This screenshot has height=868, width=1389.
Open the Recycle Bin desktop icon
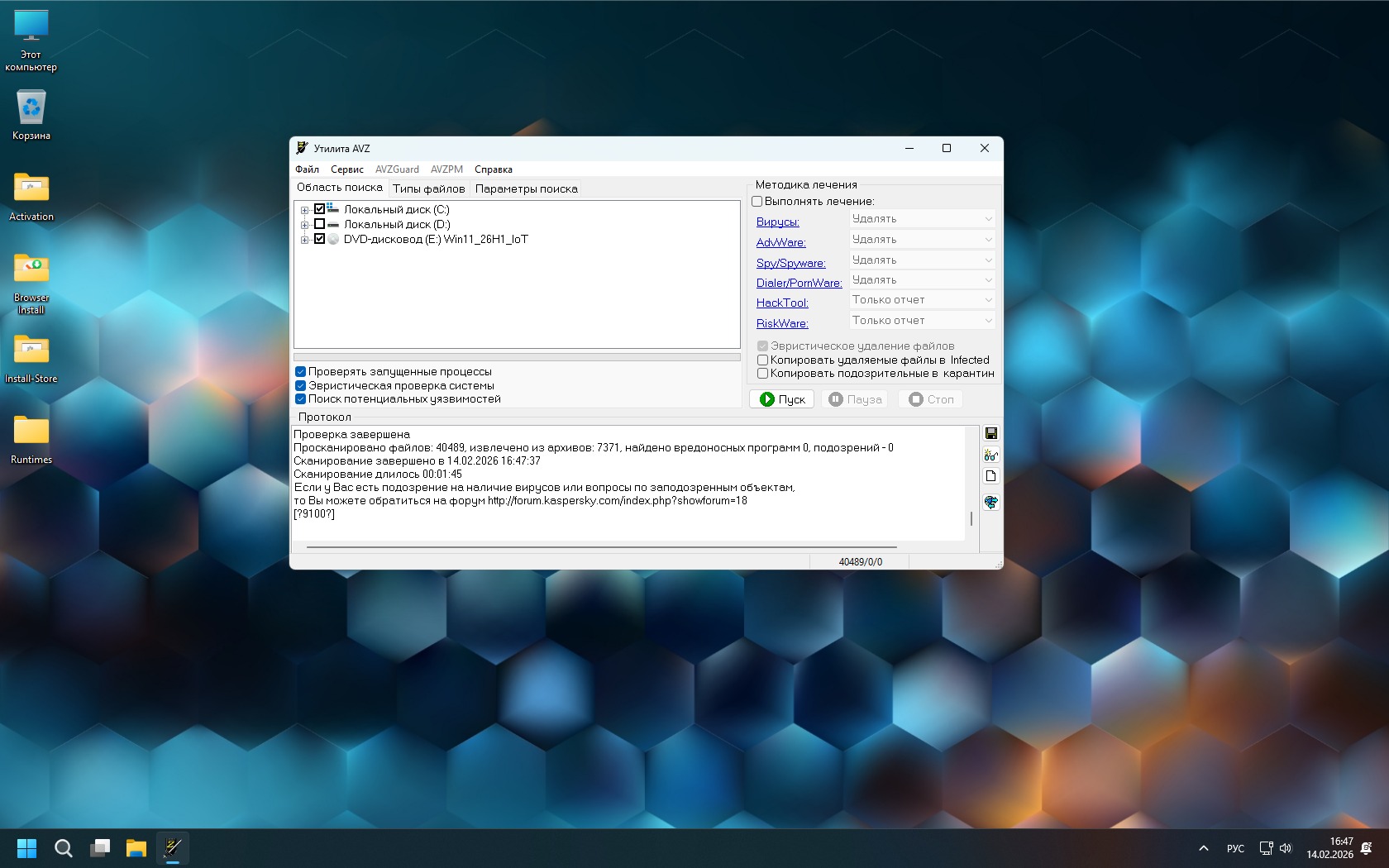click(31, 115)
